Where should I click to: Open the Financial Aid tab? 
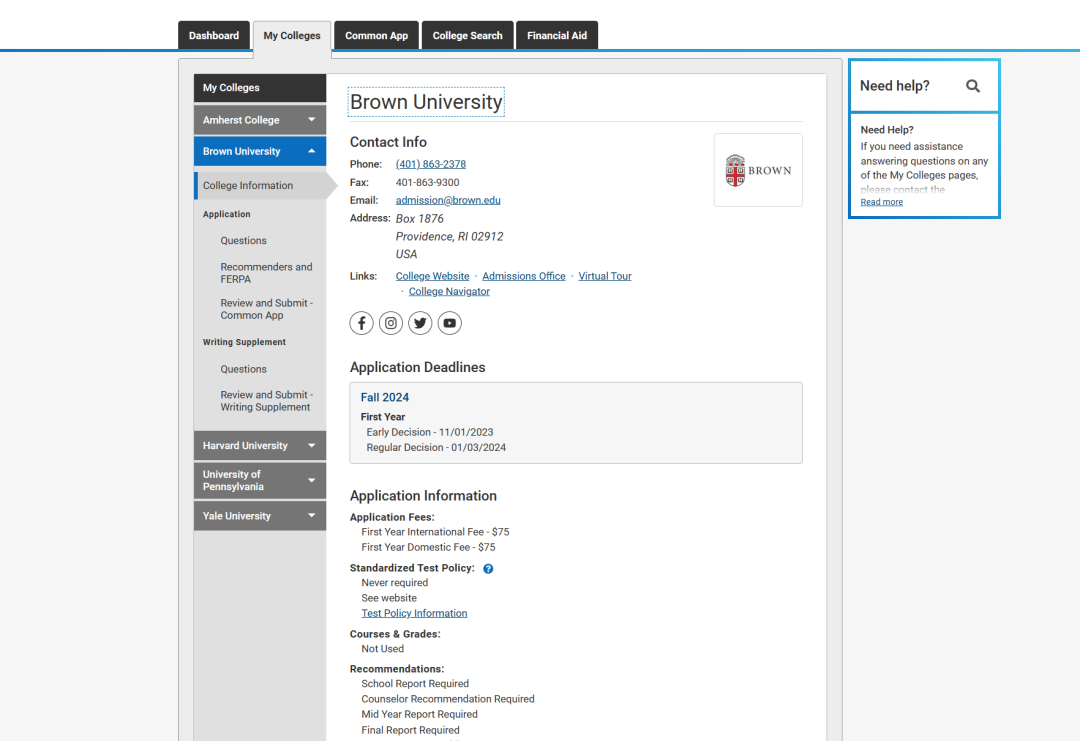pos(557,36)
